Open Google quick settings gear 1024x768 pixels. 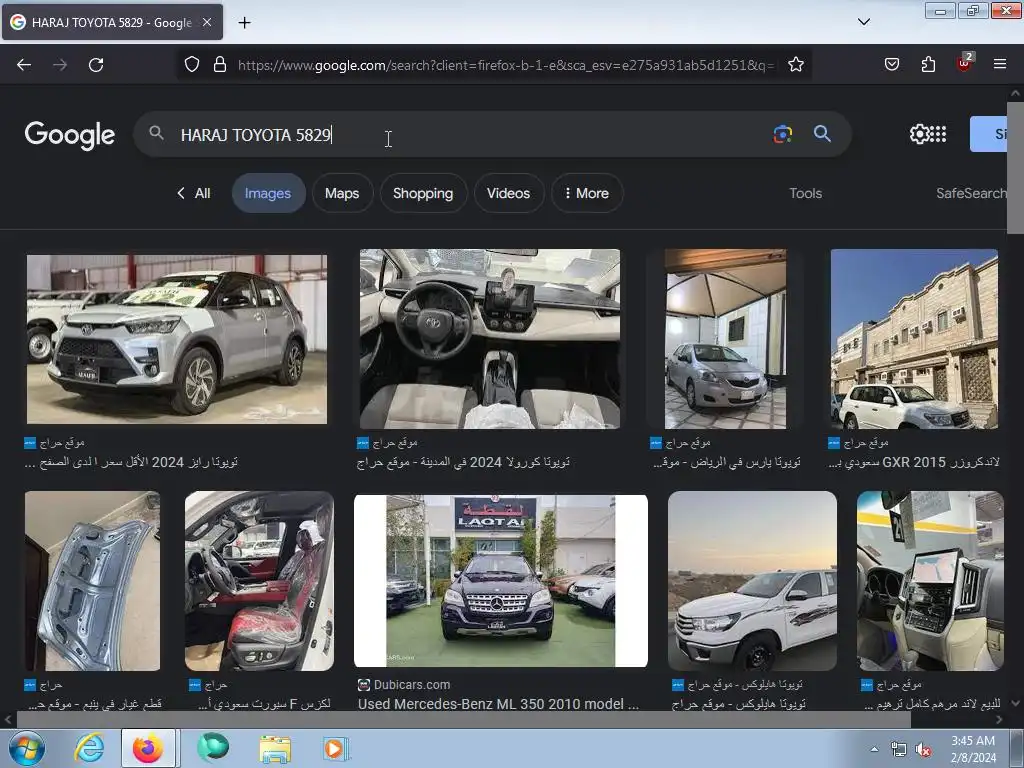(x=918, y=134)
